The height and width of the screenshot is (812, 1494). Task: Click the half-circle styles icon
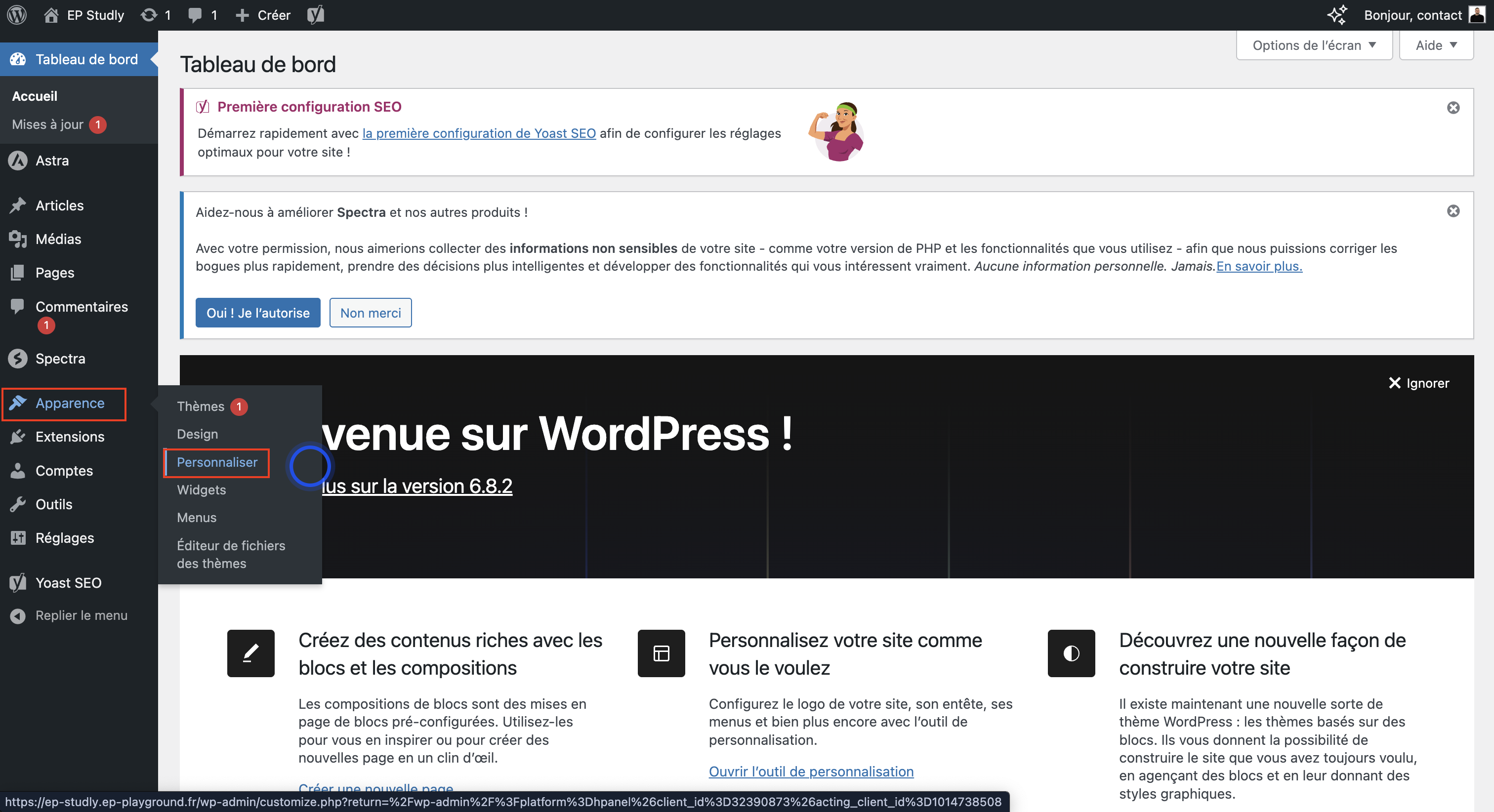tap(1071, 653)
